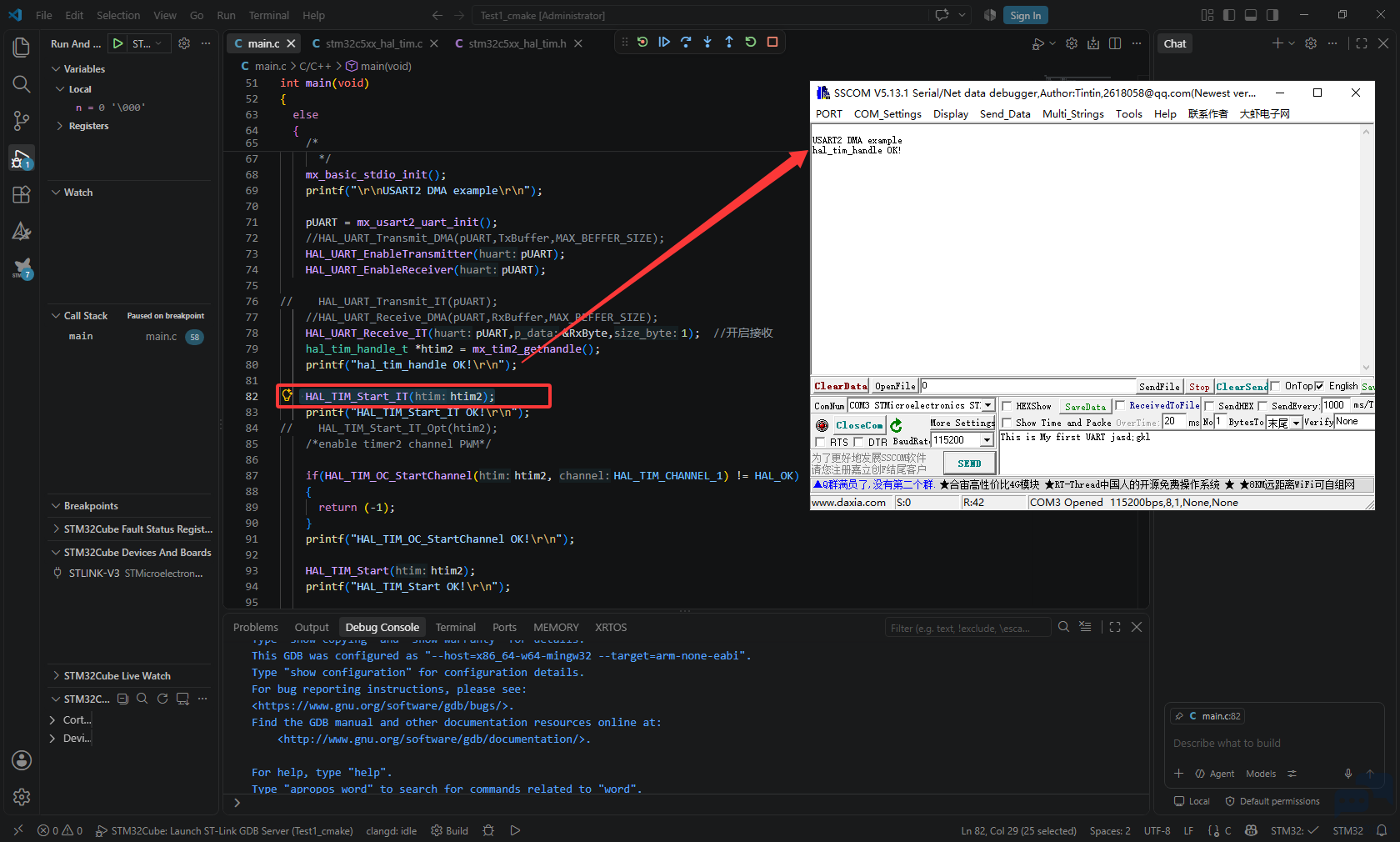Open launch.json gear icon in Run panel
This screenshot has width=1400, height=842.
[x=184, y=43]
